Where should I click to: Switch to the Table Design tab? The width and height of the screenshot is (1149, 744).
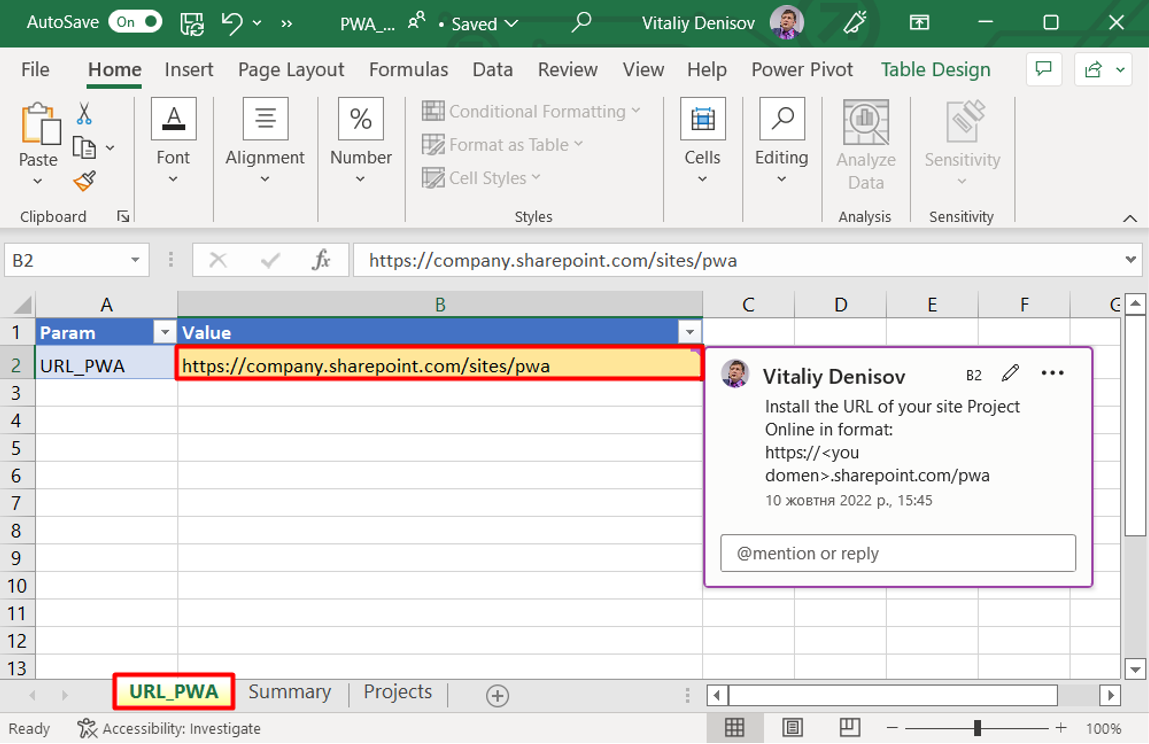(x=935, y=70)
